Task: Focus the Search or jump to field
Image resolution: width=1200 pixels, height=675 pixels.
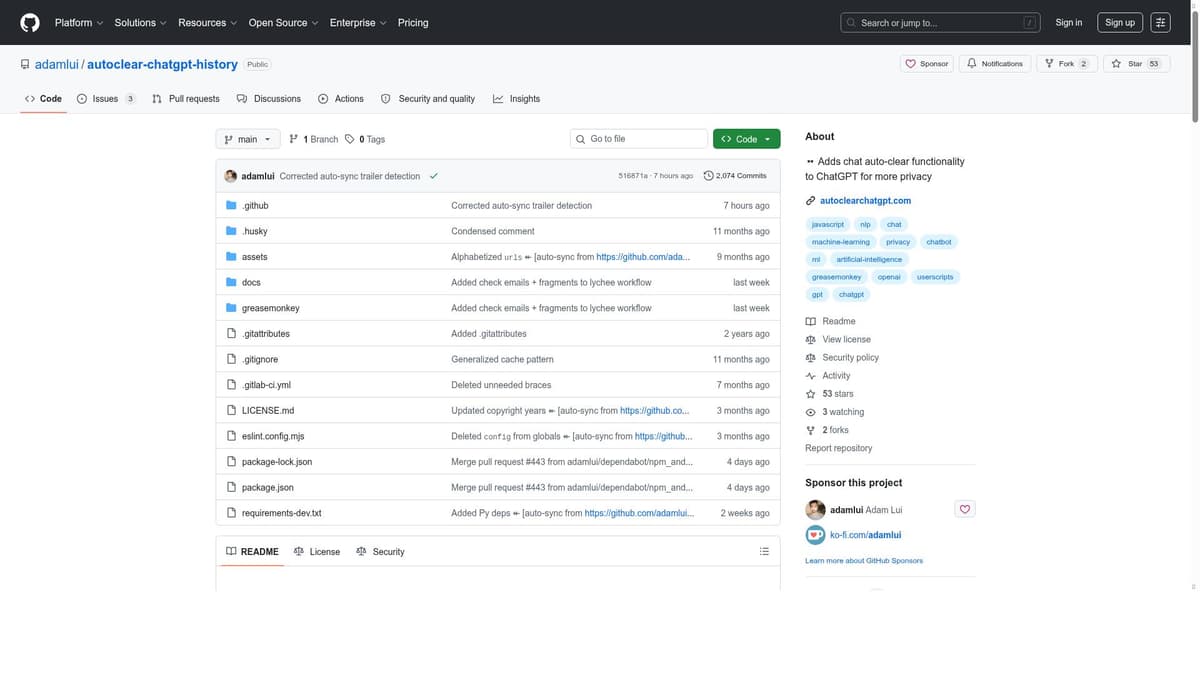Action: 940,22
